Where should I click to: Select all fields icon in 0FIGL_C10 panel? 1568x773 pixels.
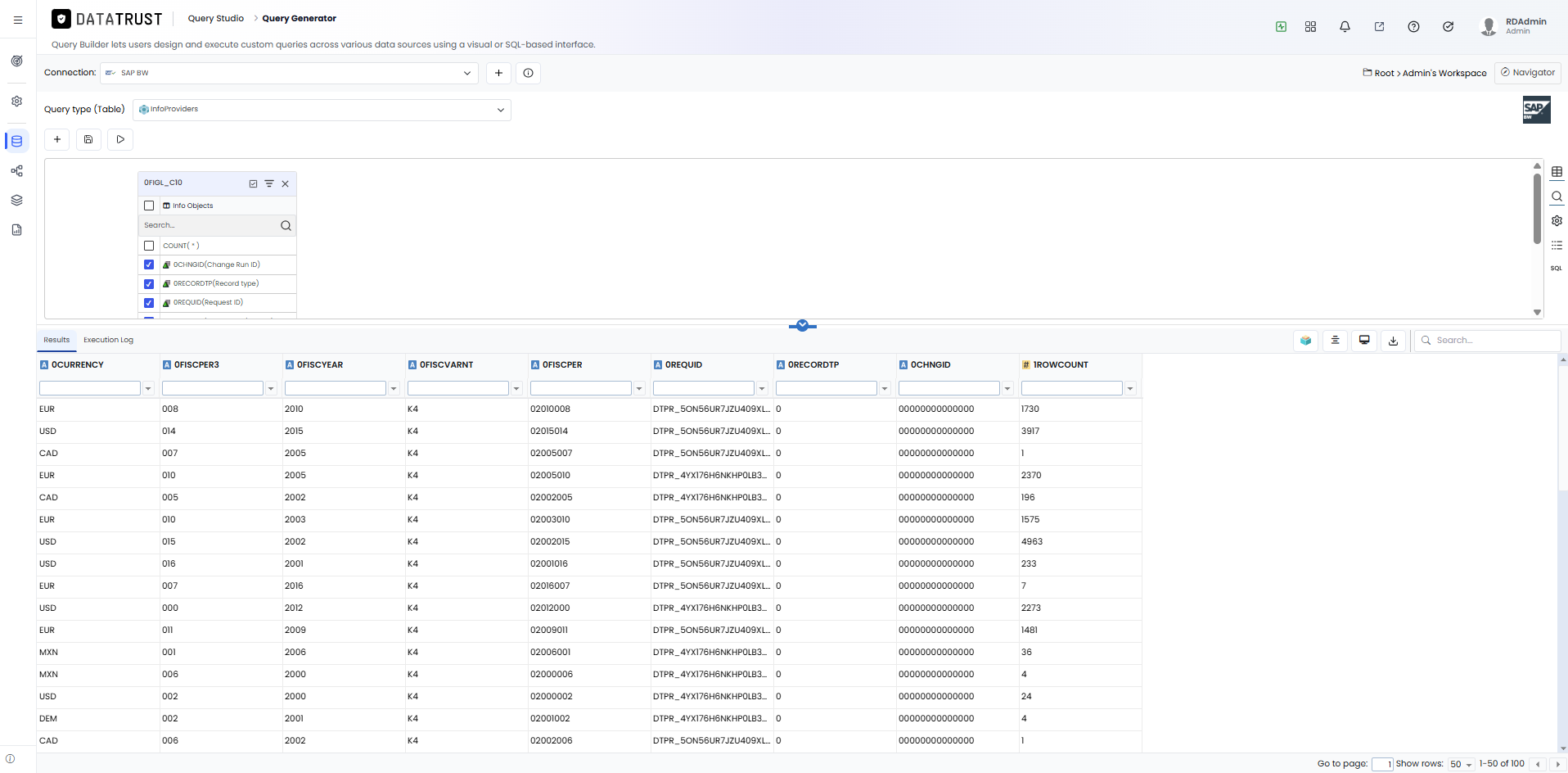click(x=253, y=183)
